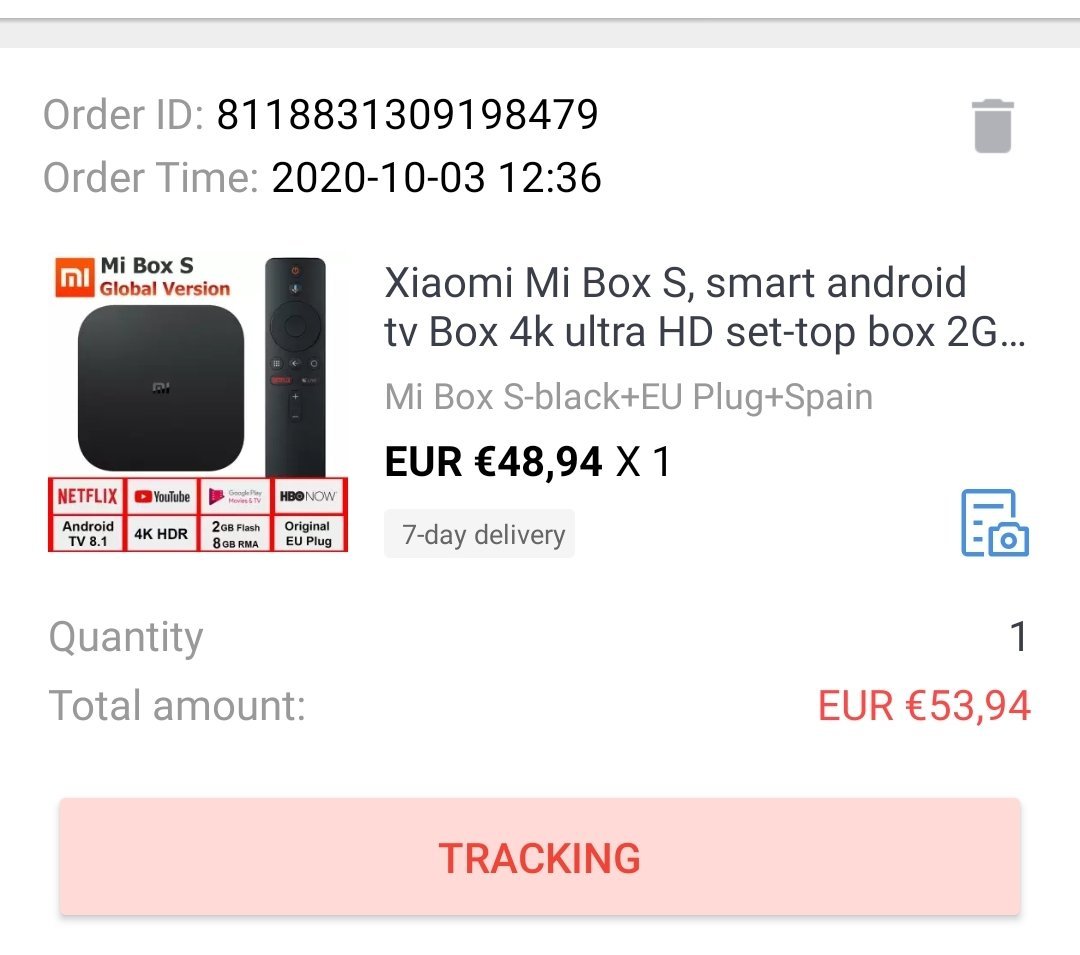This screenshot has height=955, width=1080.
Task: Tap the Android TV 8.1 label
Action: click(87, 534)
